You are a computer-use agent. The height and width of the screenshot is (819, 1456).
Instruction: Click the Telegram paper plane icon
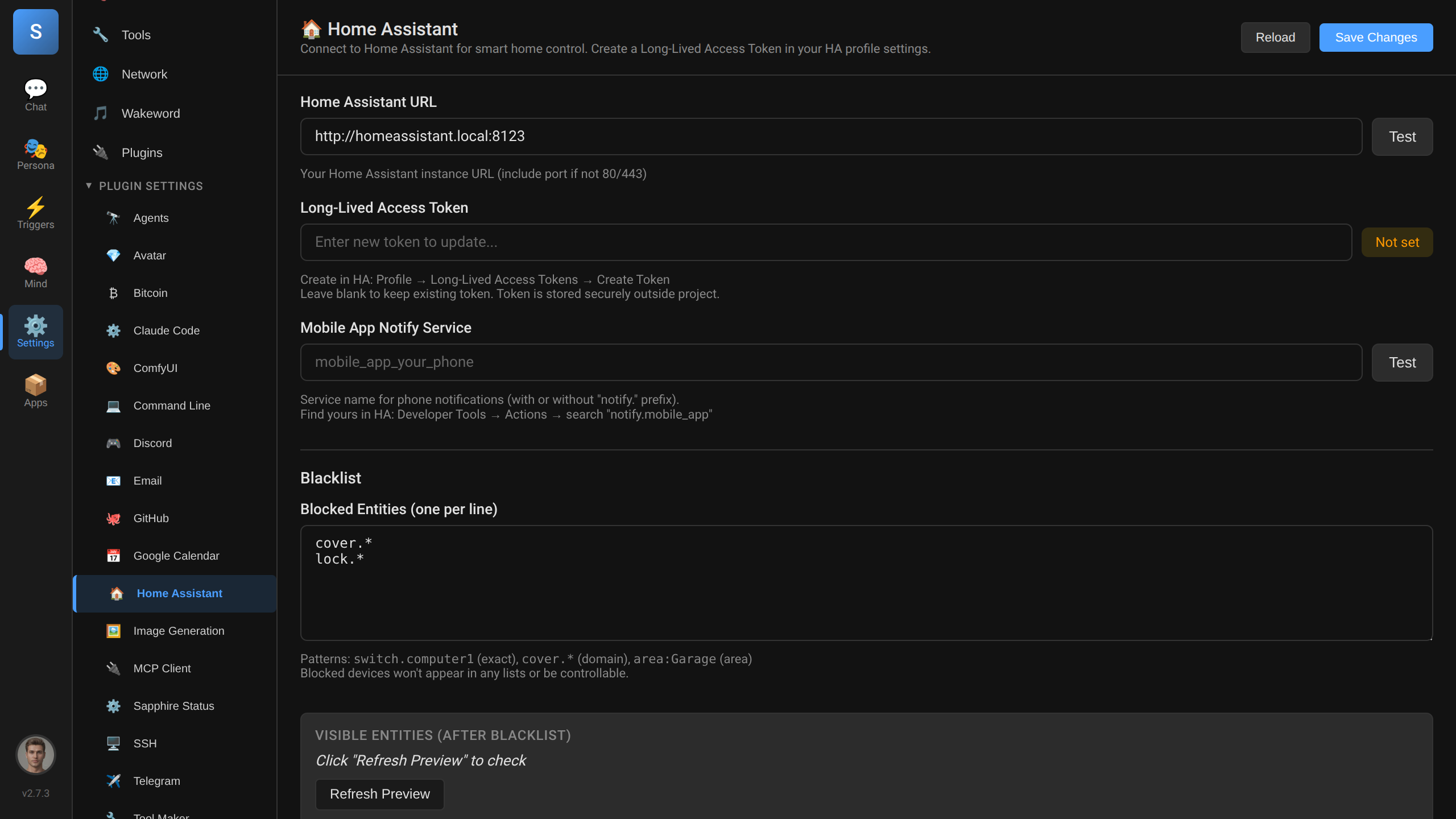[x=113, y=781]
